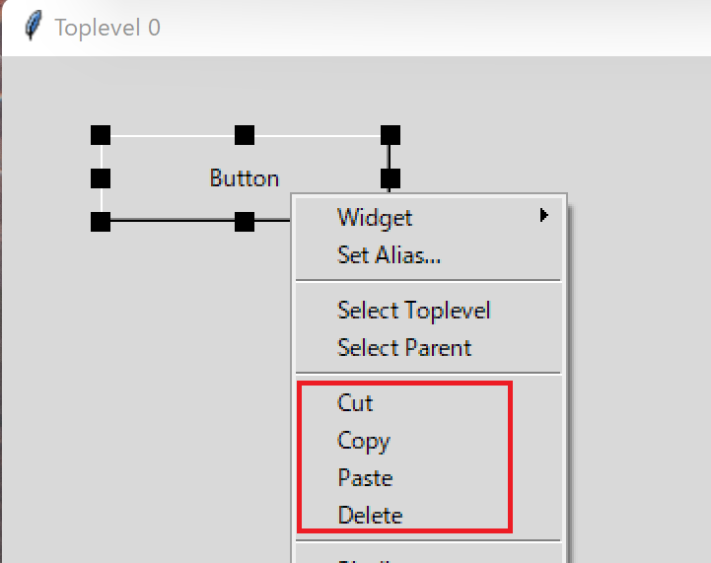Choose Select Toplevel menu entry
The height and width of the screenshot is (563, 711).
coord(429,310)
